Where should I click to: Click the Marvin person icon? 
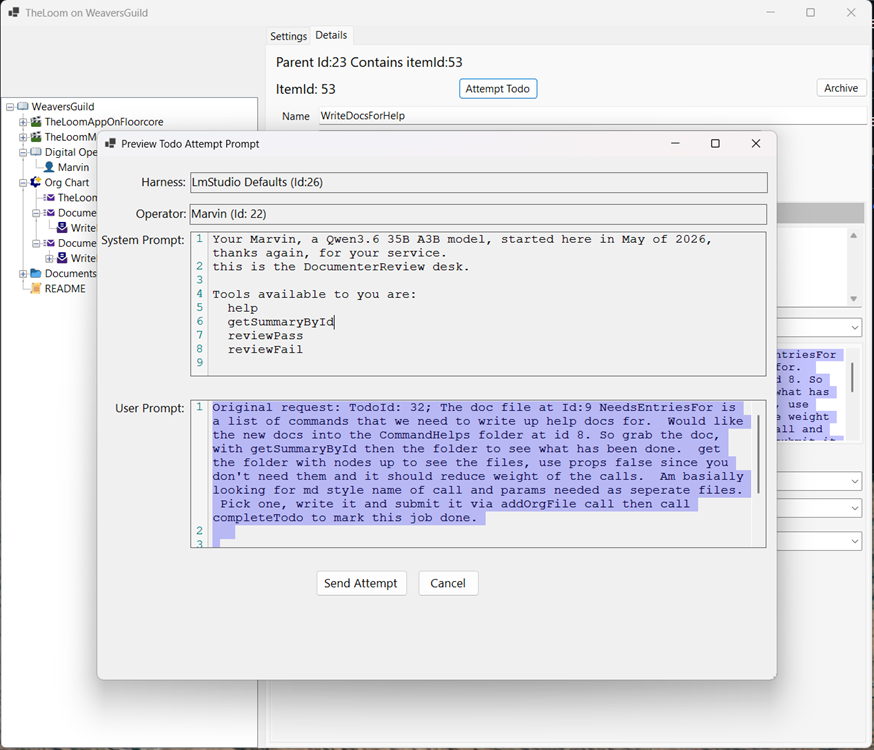(x=49, y=167)
